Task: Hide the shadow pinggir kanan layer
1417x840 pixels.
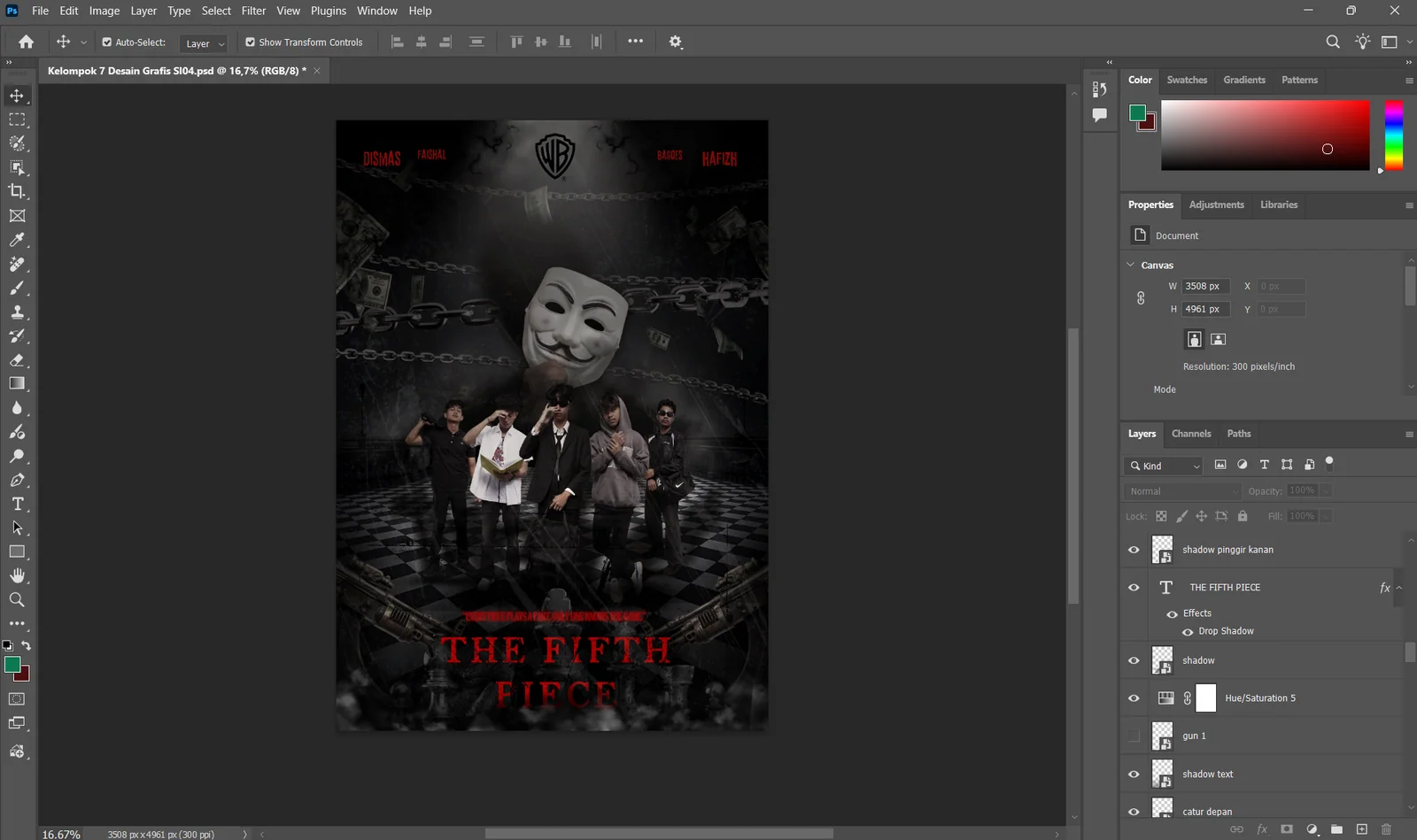Action: coord(1134,550)
